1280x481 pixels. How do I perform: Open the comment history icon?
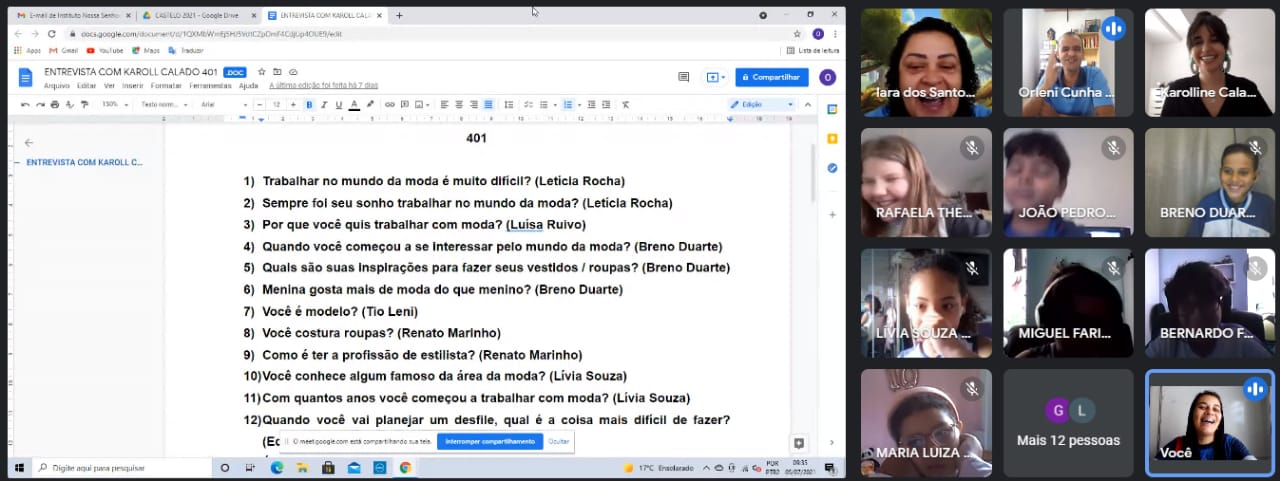(684, 77)
